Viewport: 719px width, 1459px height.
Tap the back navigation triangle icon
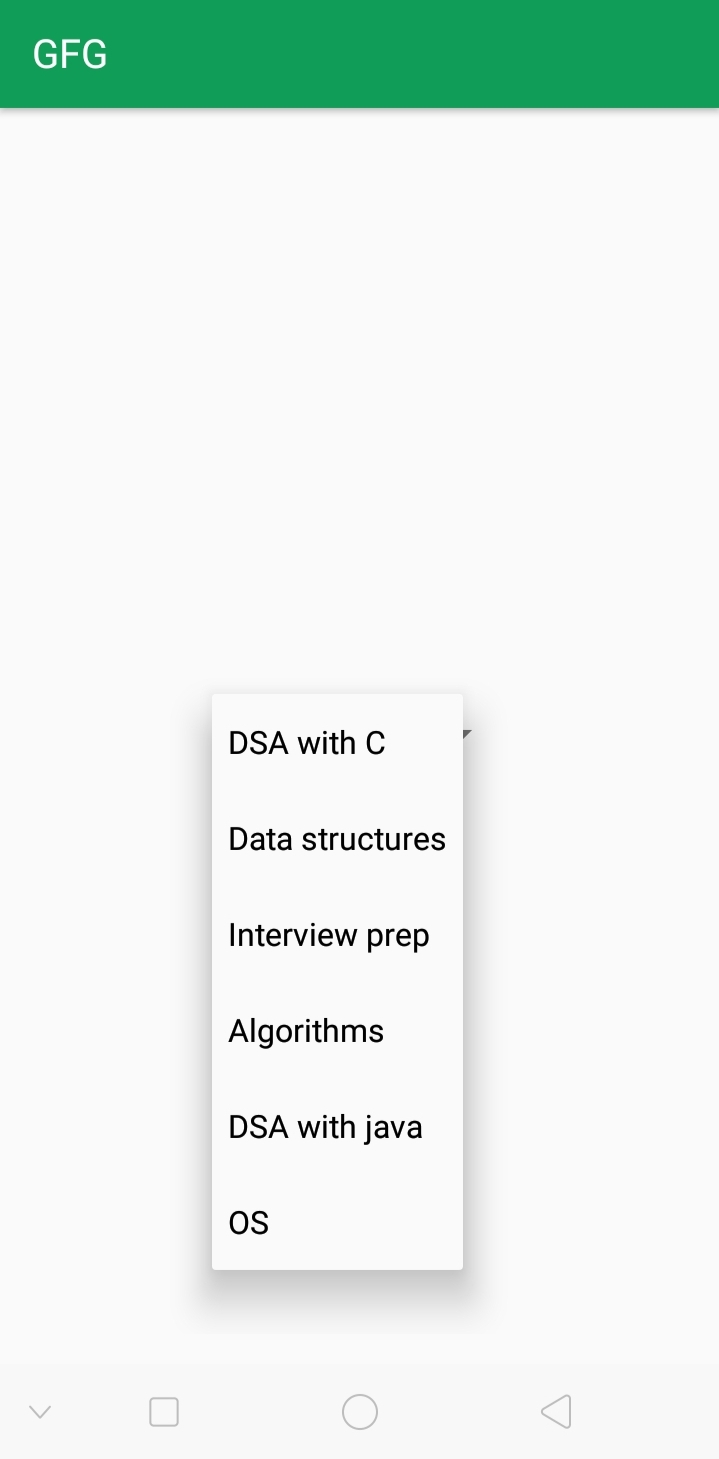pyautogui.click(x=556, y=1411)
